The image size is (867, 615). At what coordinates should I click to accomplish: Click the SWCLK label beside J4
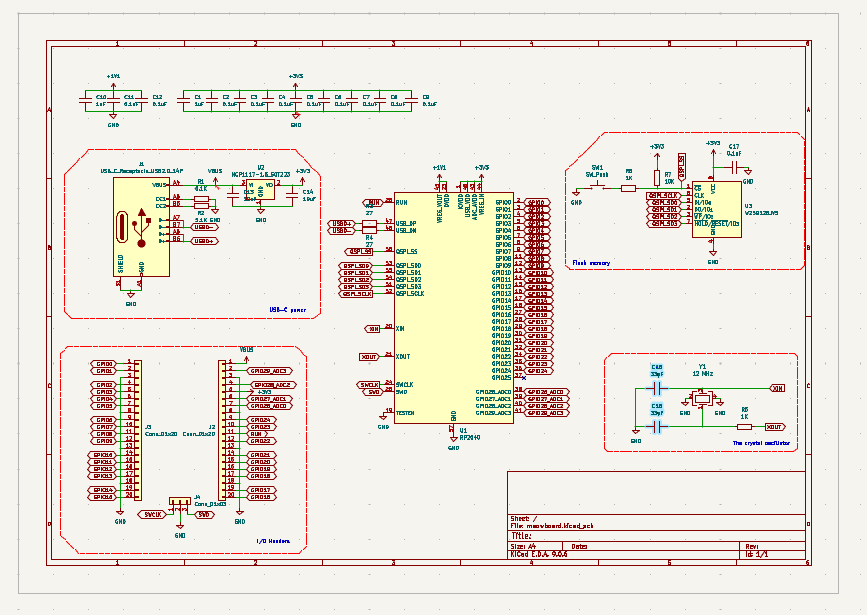point(152,514)
